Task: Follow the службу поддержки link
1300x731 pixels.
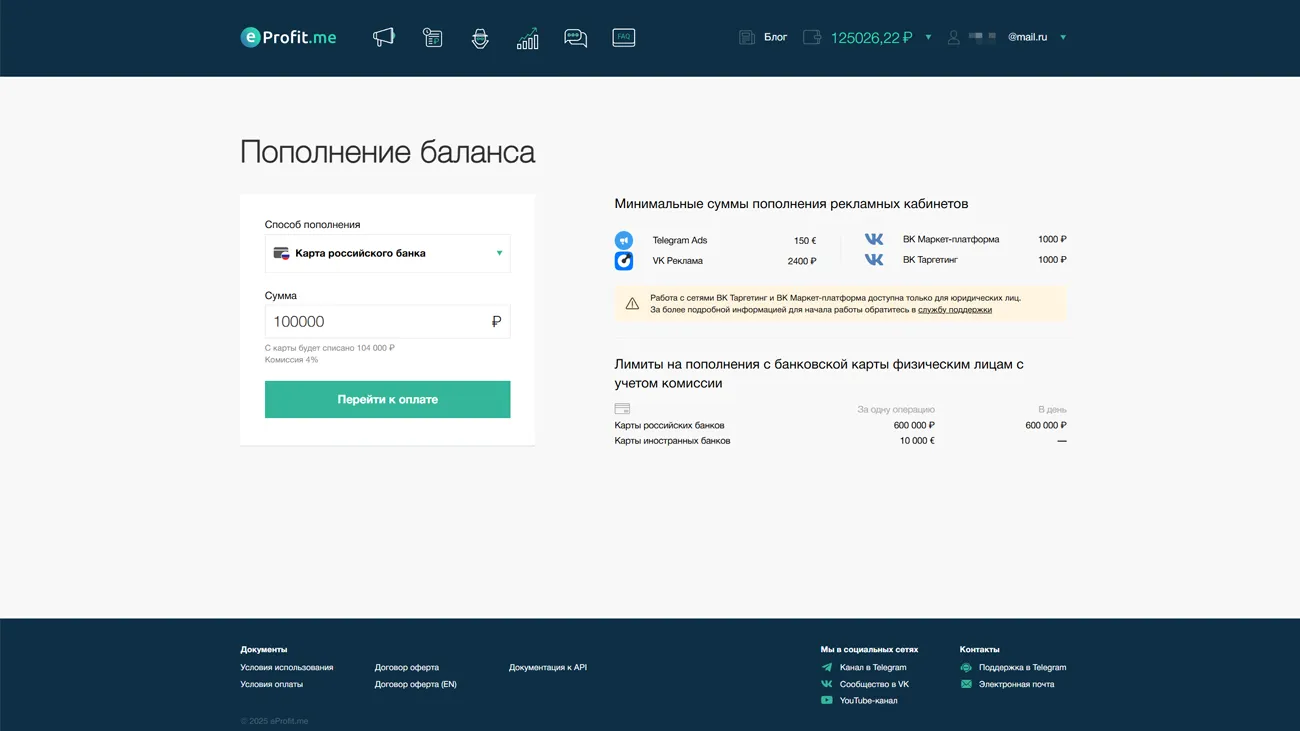Action: point(954,310)
